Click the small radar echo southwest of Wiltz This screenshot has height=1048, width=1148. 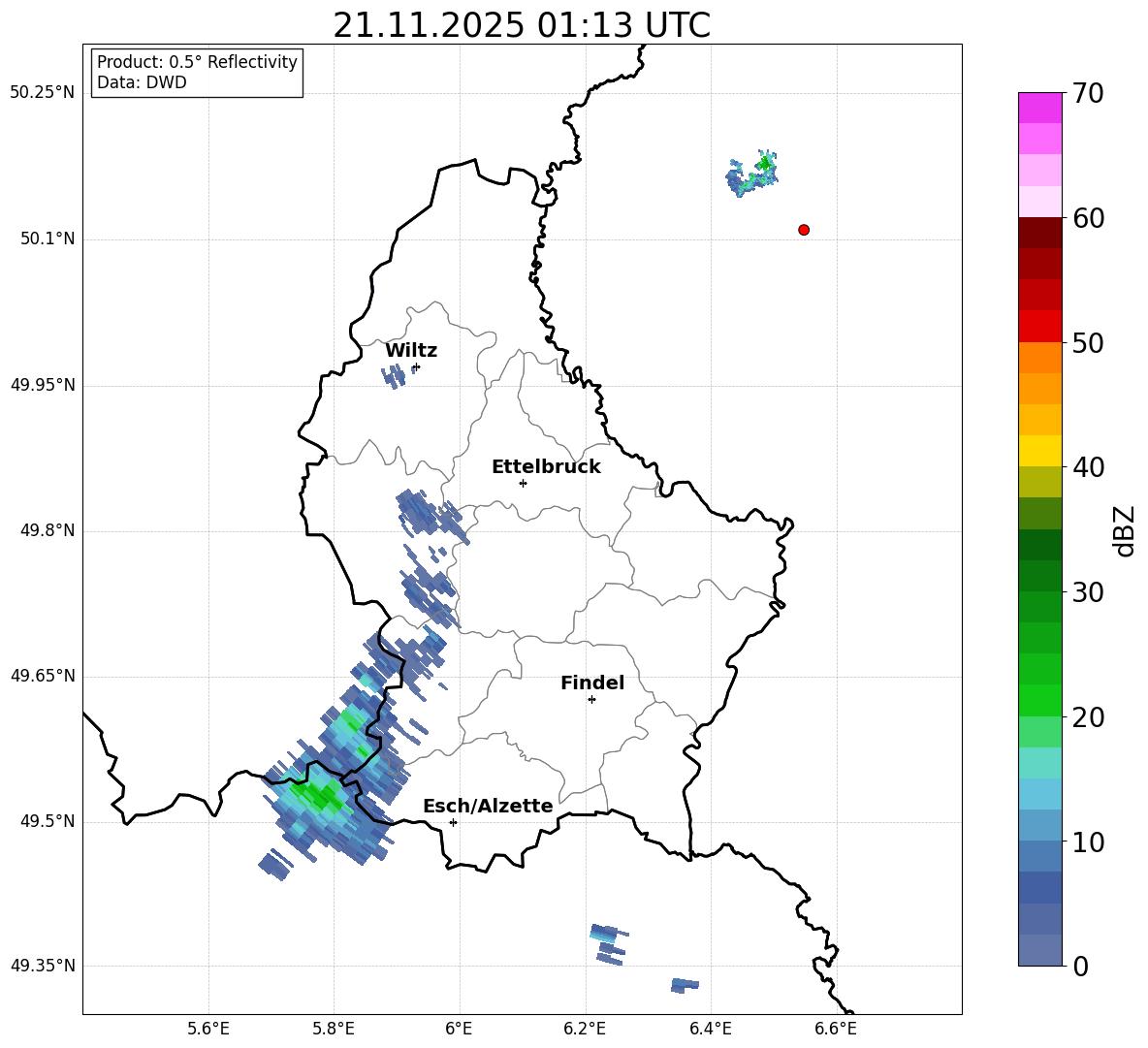(393, 377)
